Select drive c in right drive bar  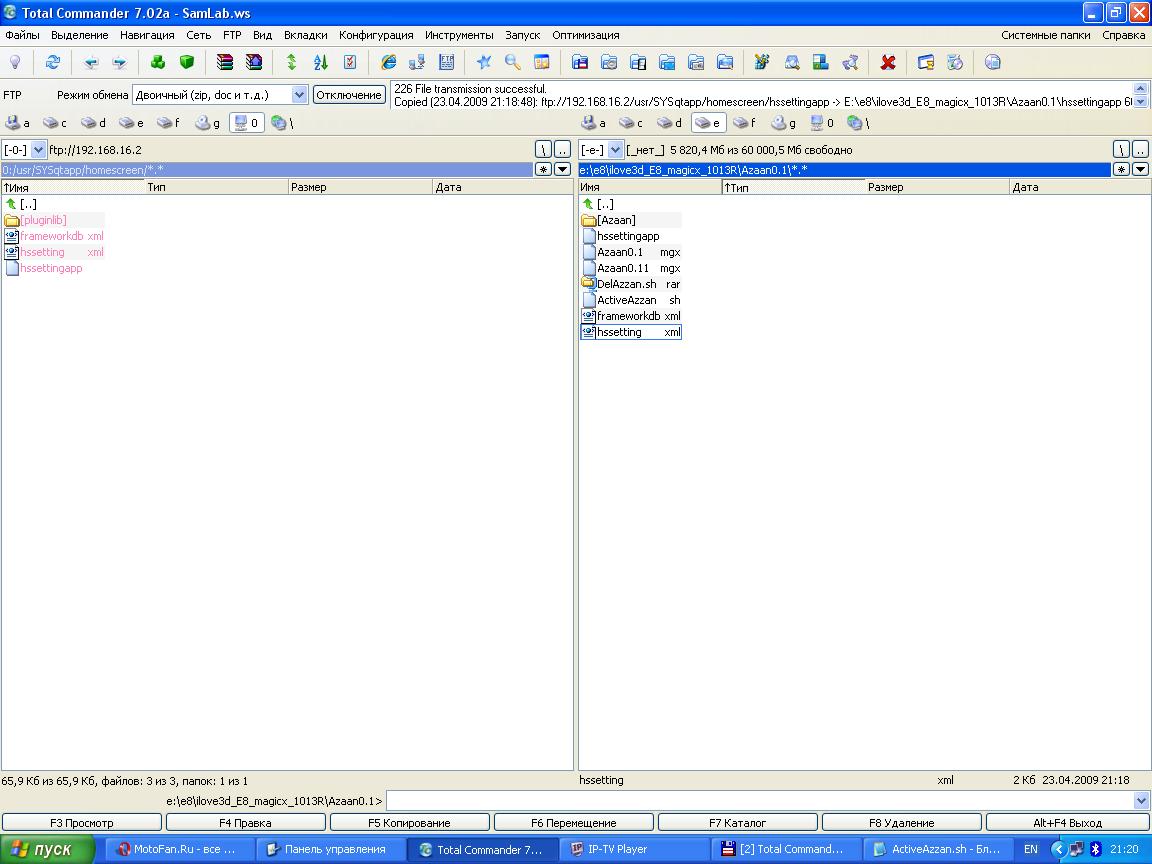pos(632,123)
